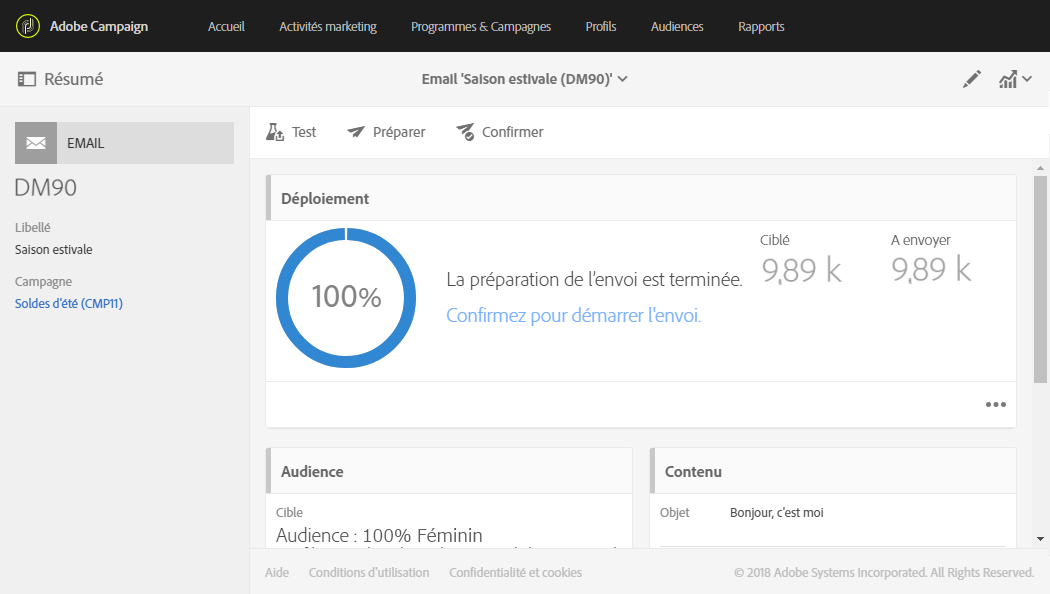Click the Saison estivale label value
The height and width of the screenshot is (594, 1050).
click(x=54, y=250)
